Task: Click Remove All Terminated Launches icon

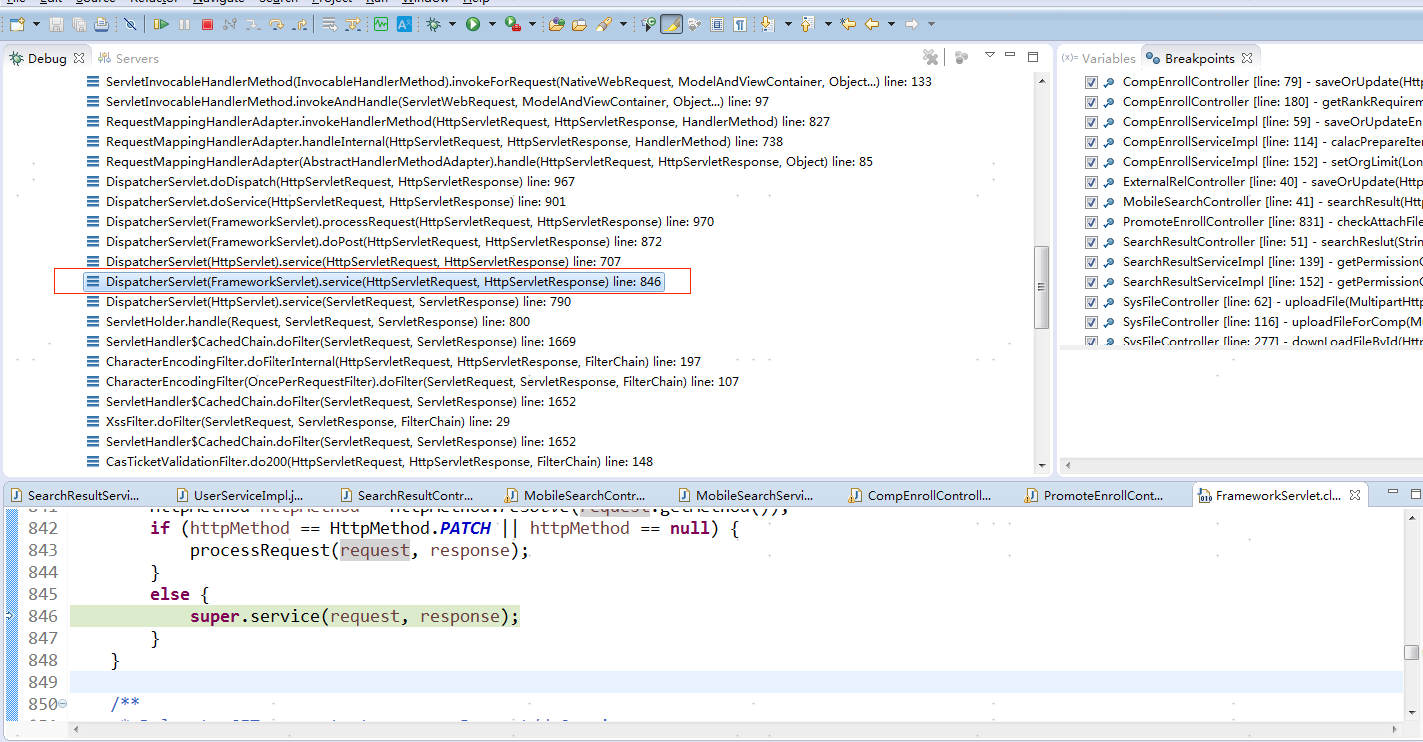Action: (930, 58)
